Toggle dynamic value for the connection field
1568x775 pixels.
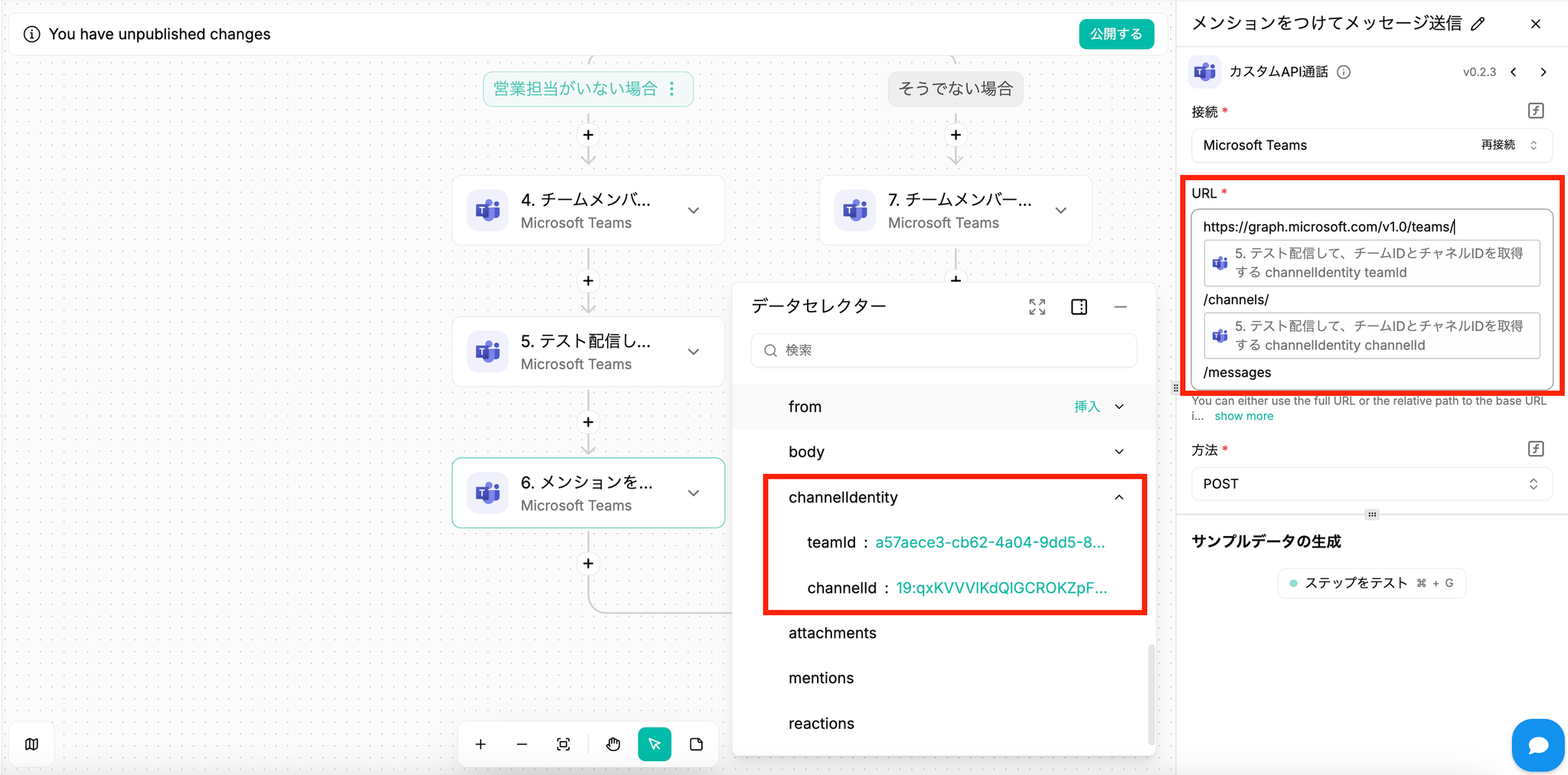(x=1536, y=111)
